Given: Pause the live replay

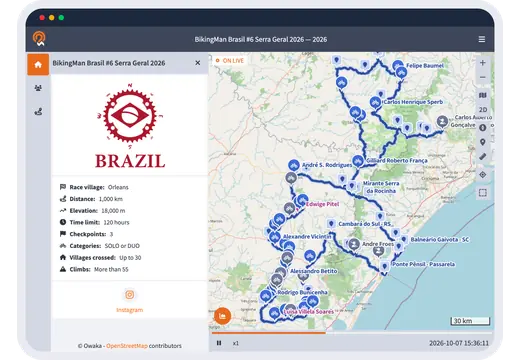Looking at the screenshot, I should coord(219,343).
